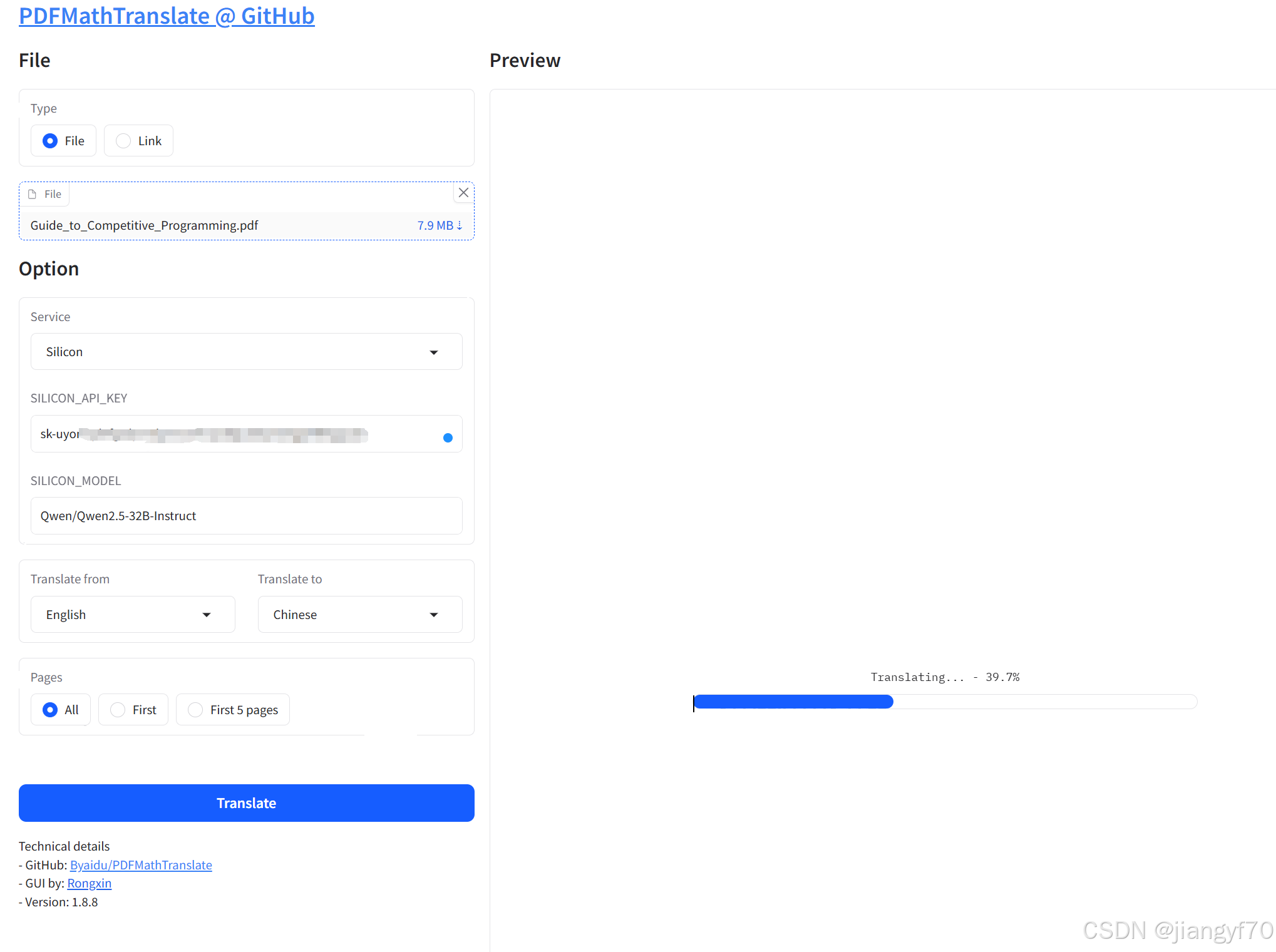Choose All pages option
1276x952 pixels.
point(50,710)
